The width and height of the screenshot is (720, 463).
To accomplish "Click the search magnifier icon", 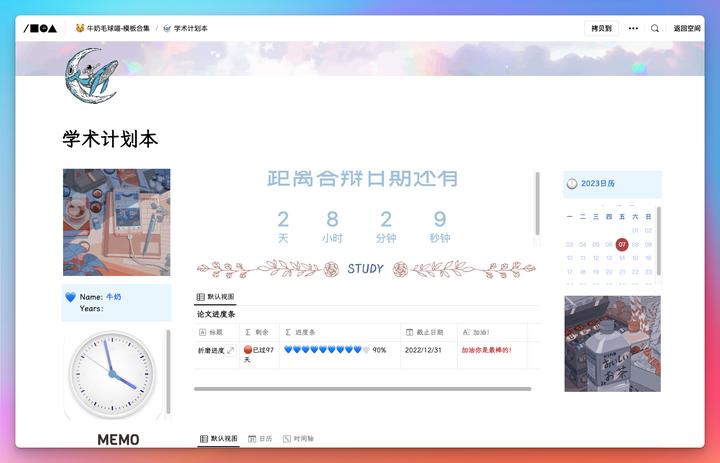I will [655, 28].
